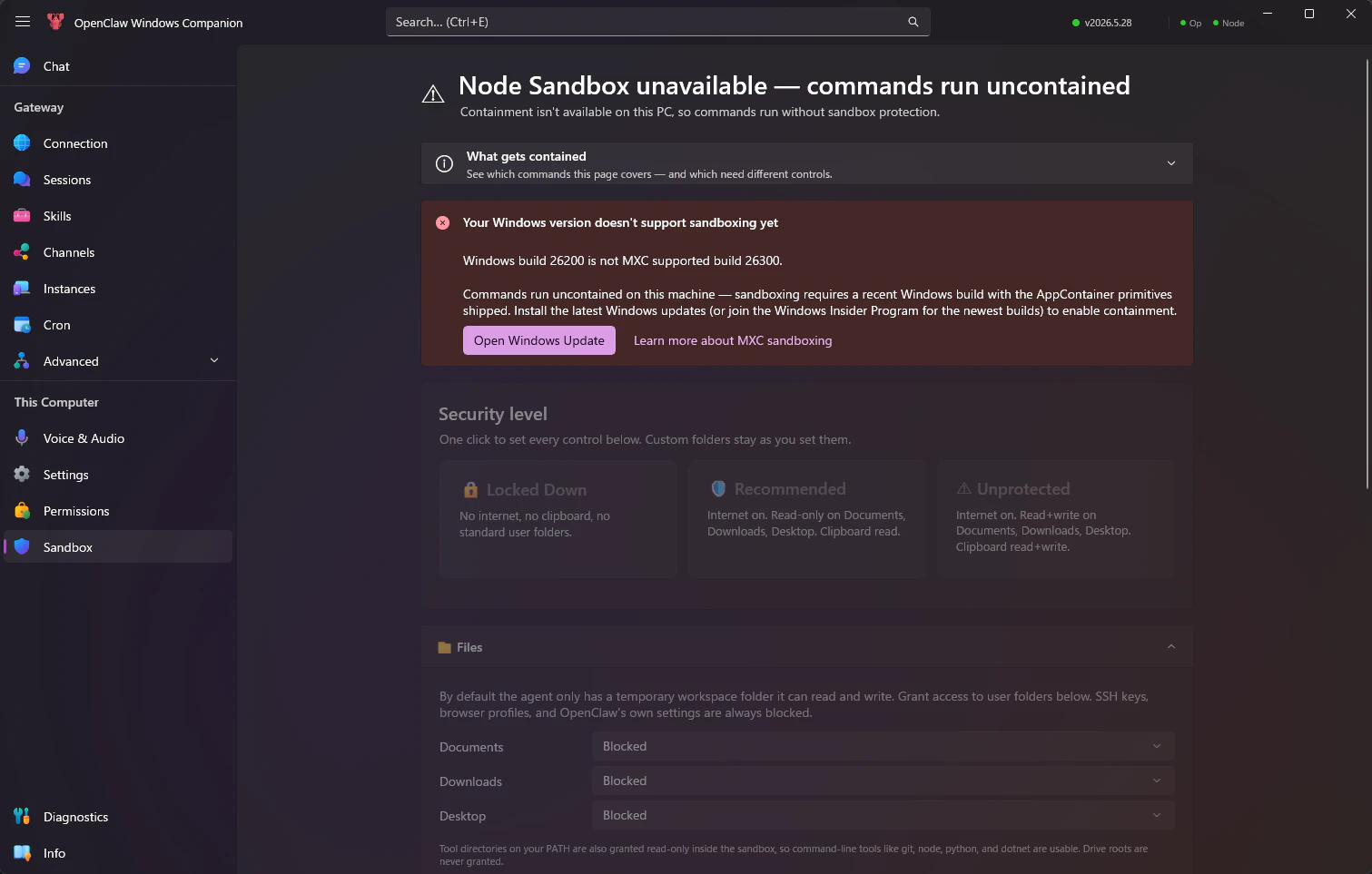Open the Sessions page
The image size is (1372, 874).
(x=118, y=180)
